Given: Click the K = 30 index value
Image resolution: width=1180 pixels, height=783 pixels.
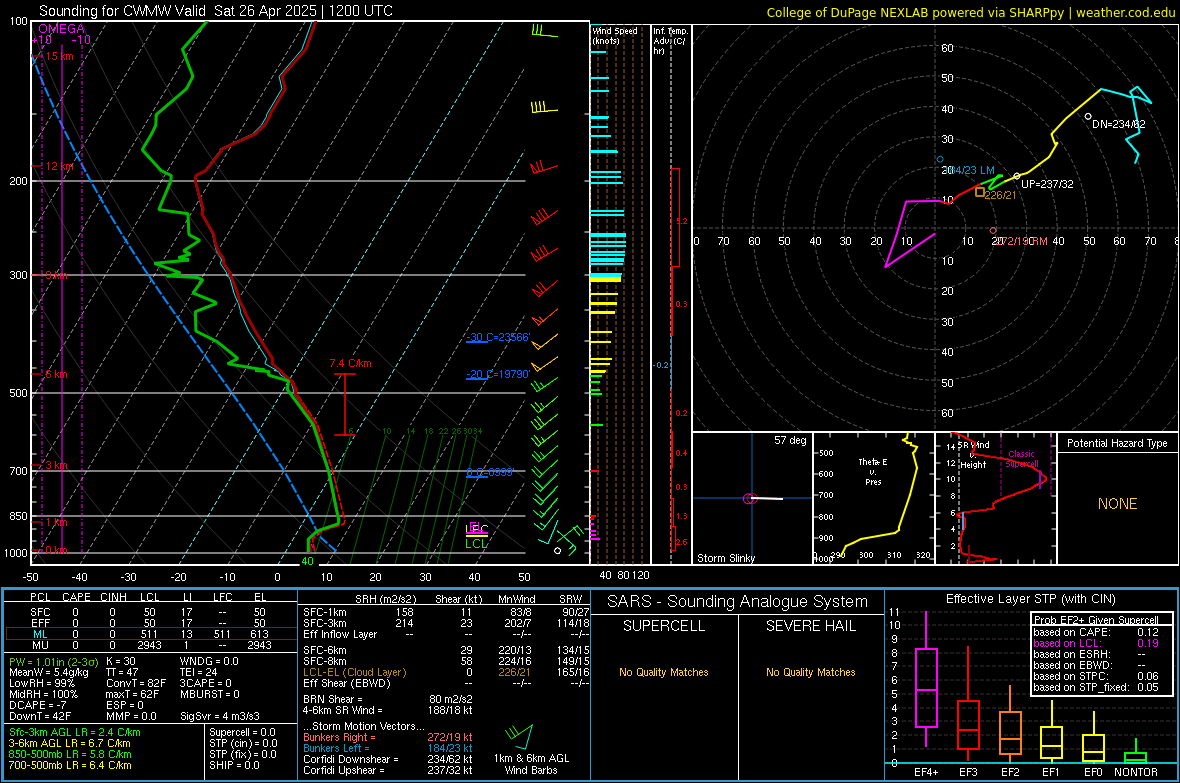Looking at the screenshot, I should click(x=120, y=661).
